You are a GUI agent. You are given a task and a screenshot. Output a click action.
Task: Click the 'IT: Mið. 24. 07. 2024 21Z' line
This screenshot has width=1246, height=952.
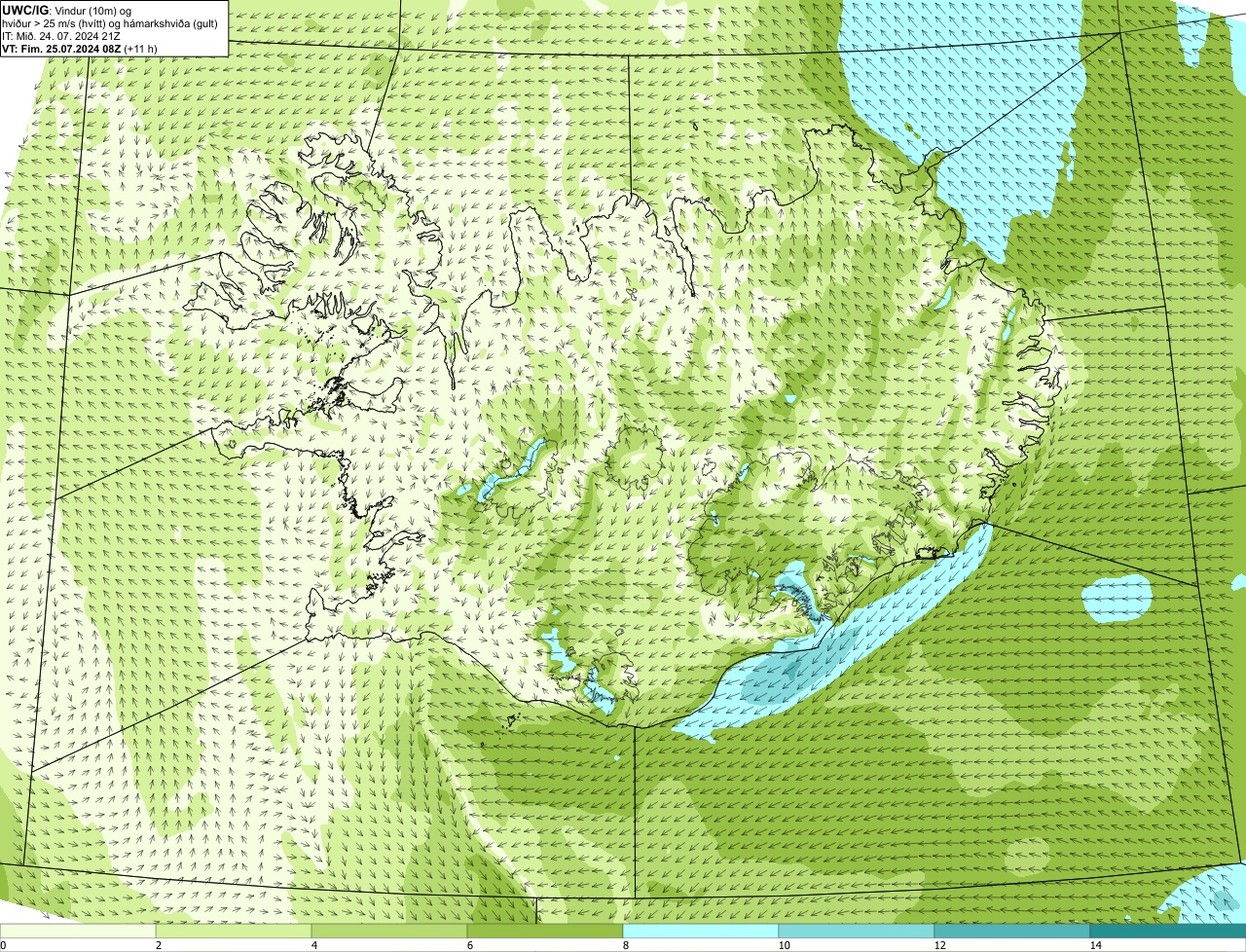click(x=61, y=36)
